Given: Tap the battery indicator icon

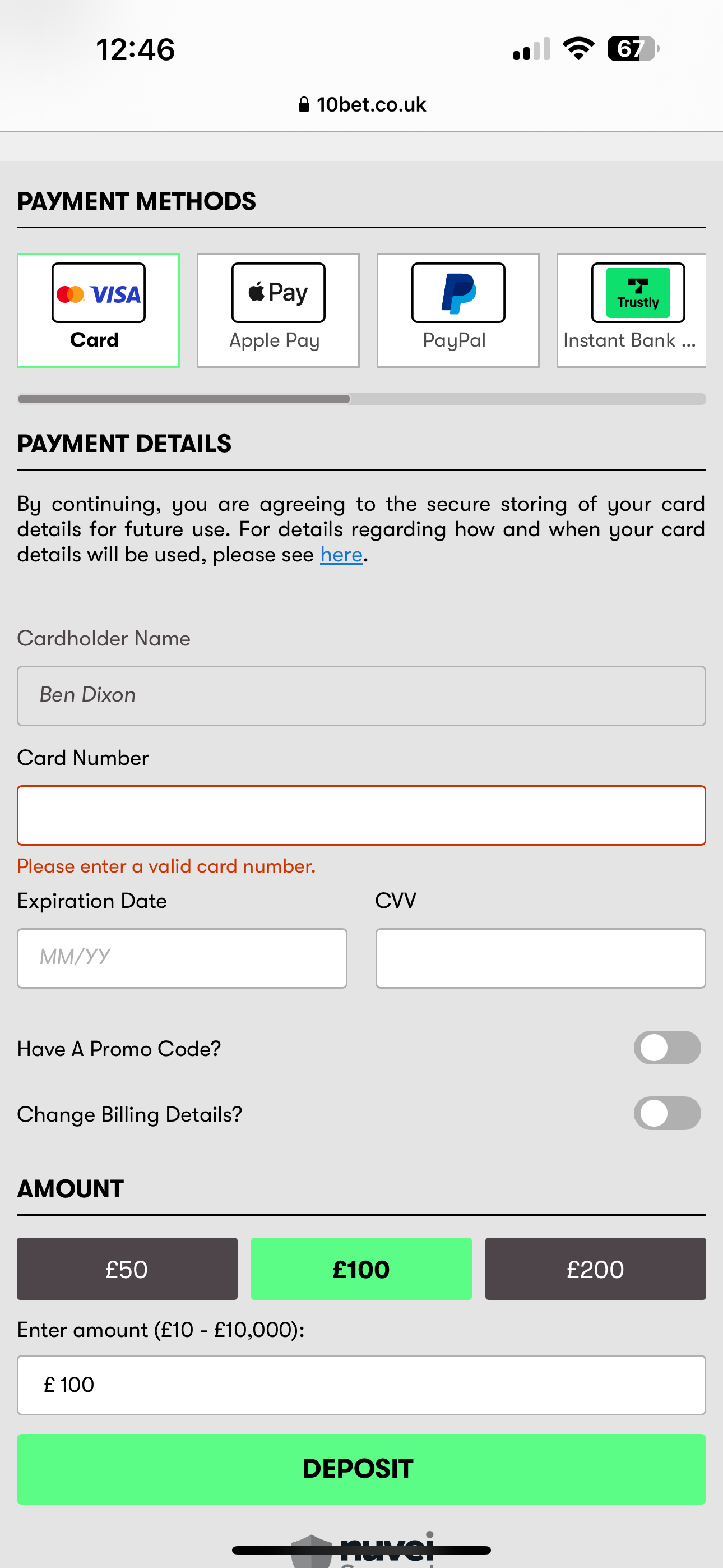Looking at the screenshot, I should pos(632,49).
